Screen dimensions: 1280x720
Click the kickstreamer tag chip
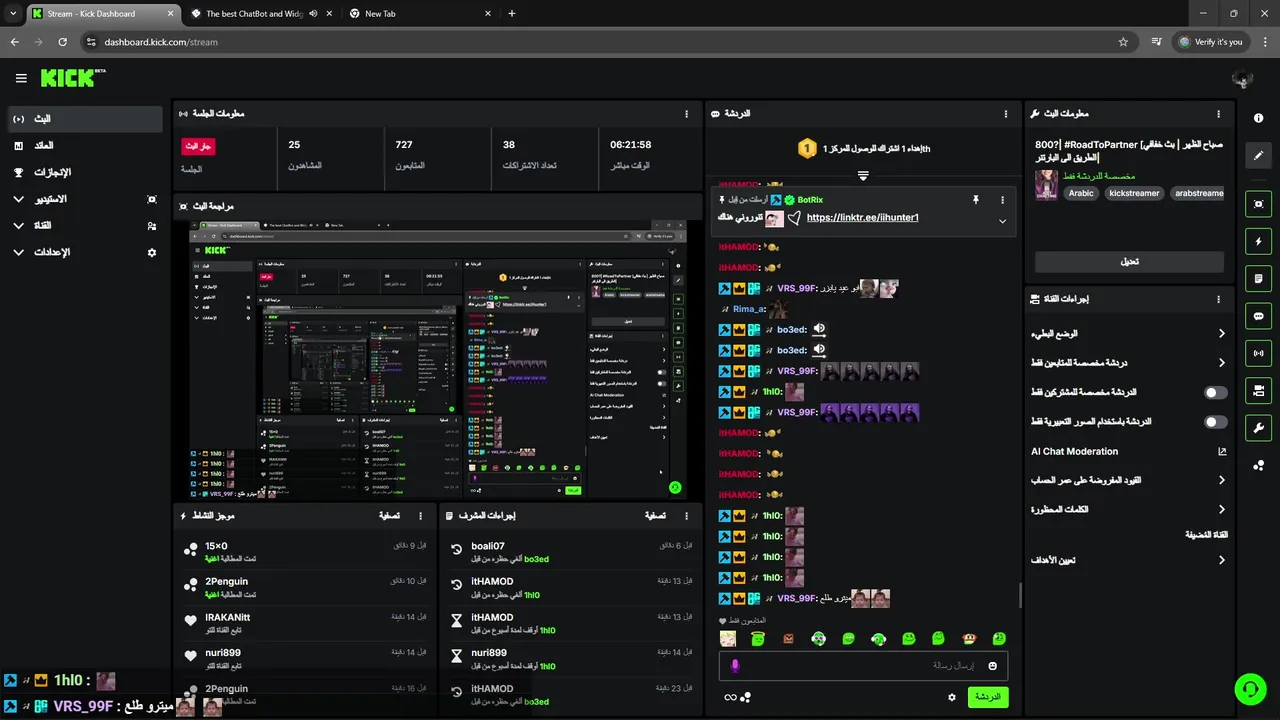(1134, 193)
